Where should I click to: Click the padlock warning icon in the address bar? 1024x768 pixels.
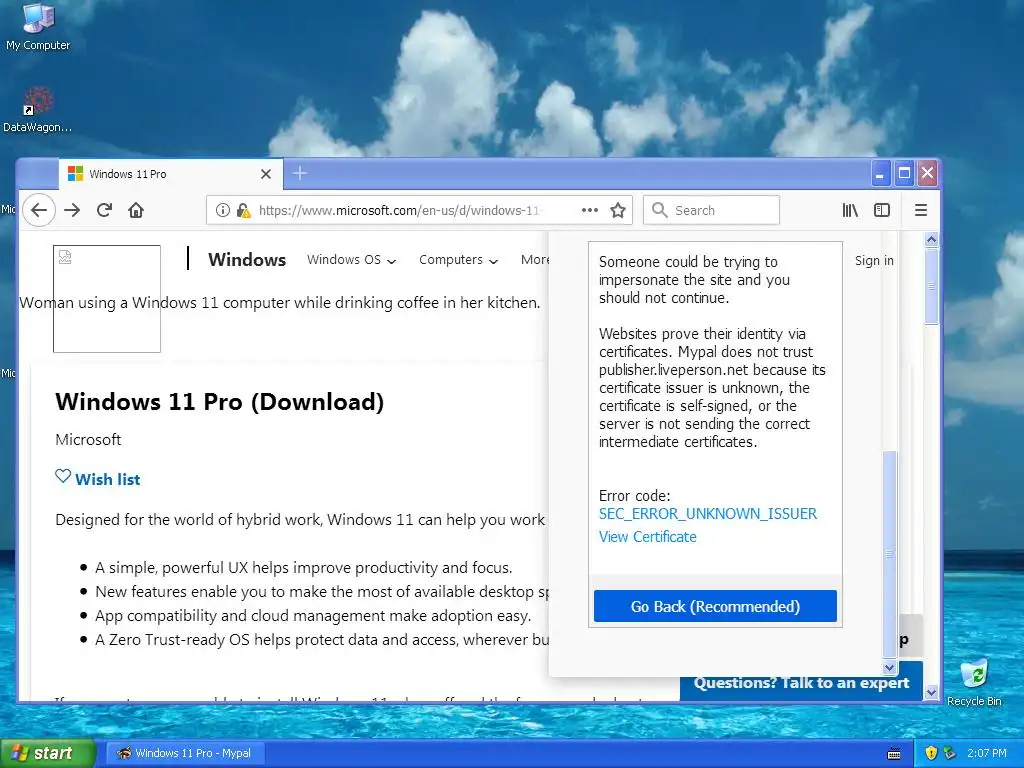point(244,210)
